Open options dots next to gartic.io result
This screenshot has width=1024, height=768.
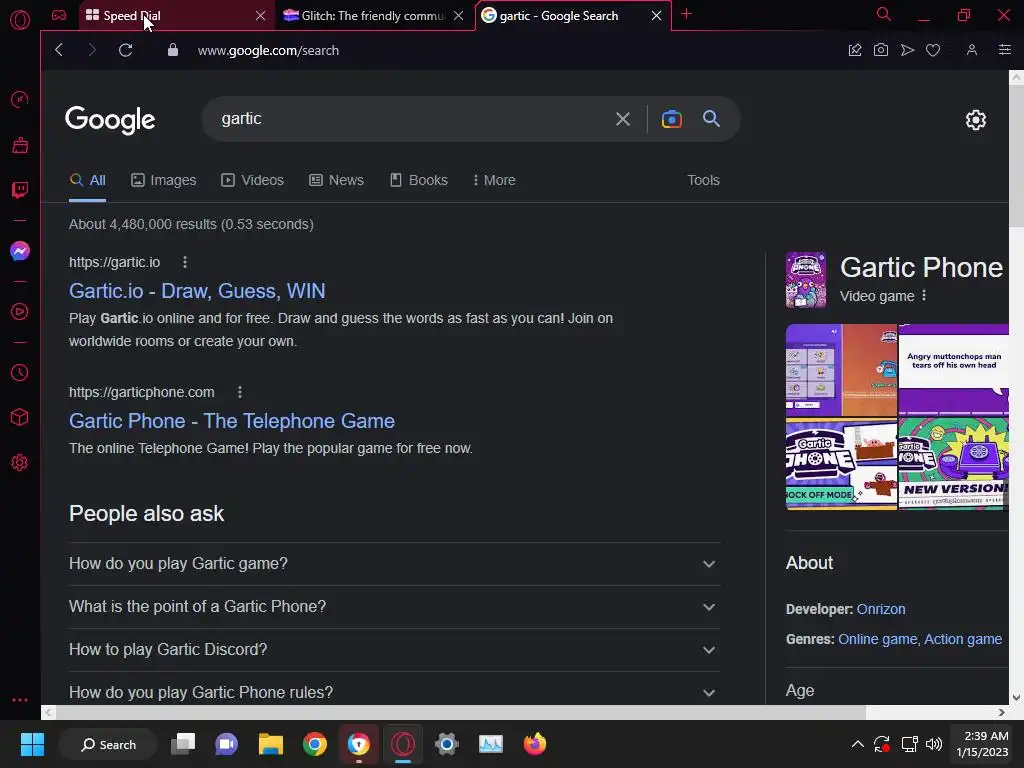pyautogui.click(x=185, y=262)
